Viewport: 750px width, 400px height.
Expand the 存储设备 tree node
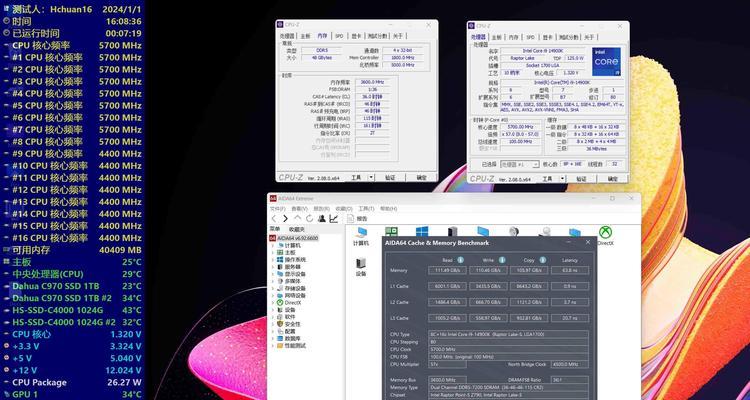[x=273, y=288]
